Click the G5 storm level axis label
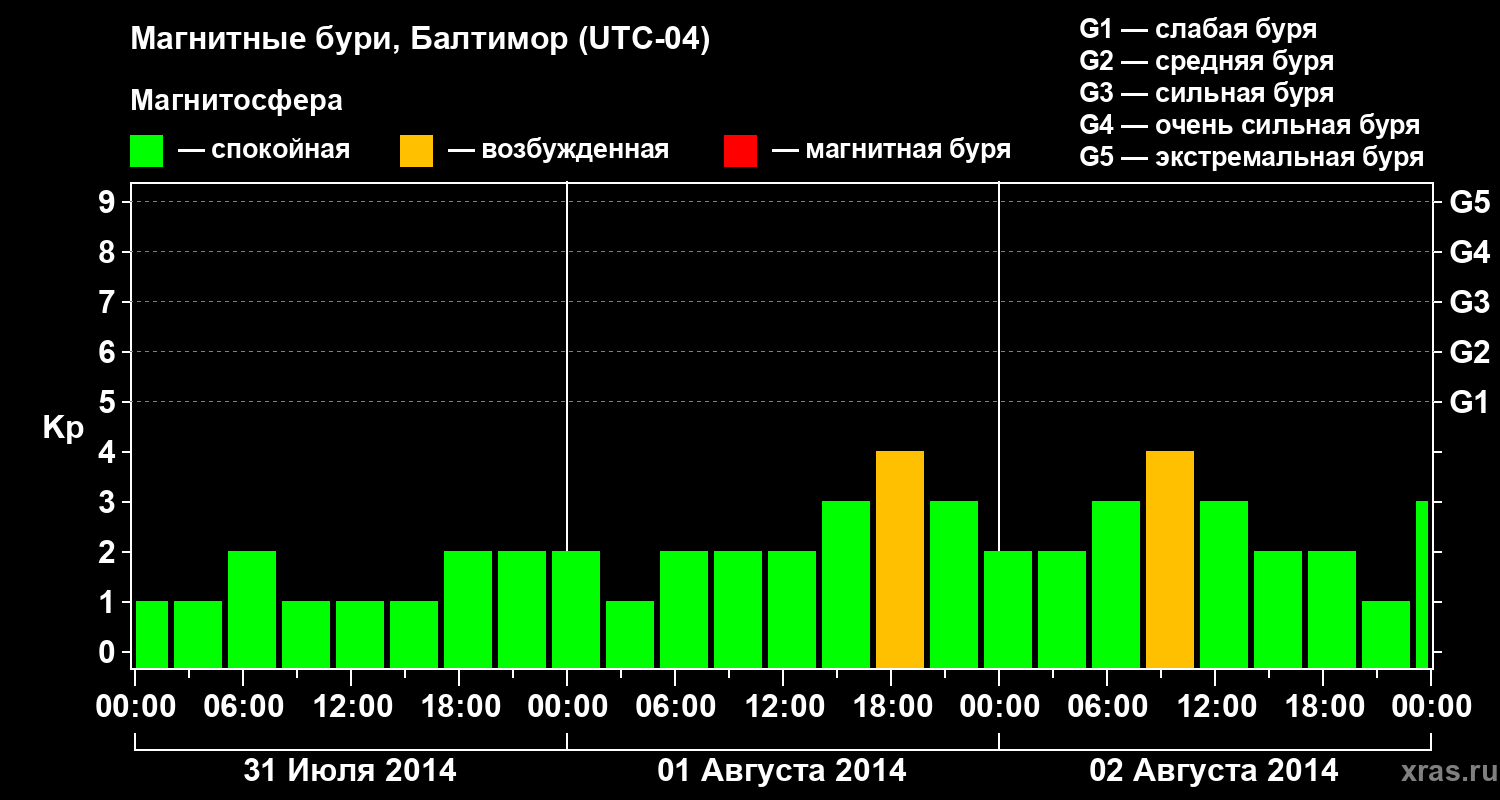This screenshot has width=1500, height=800. [x=1469, y=203]
